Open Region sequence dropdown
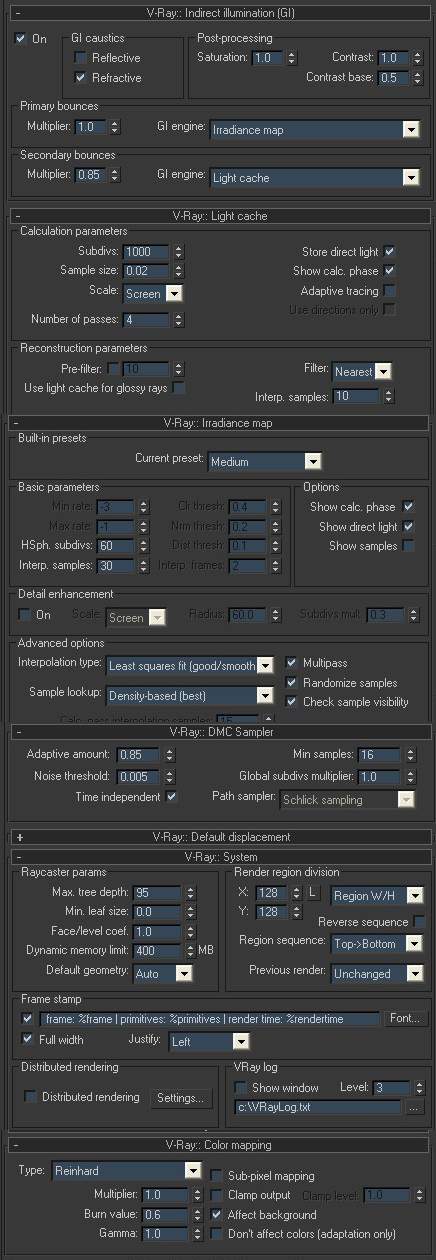 pyautogui.click(x=377, y=944)
